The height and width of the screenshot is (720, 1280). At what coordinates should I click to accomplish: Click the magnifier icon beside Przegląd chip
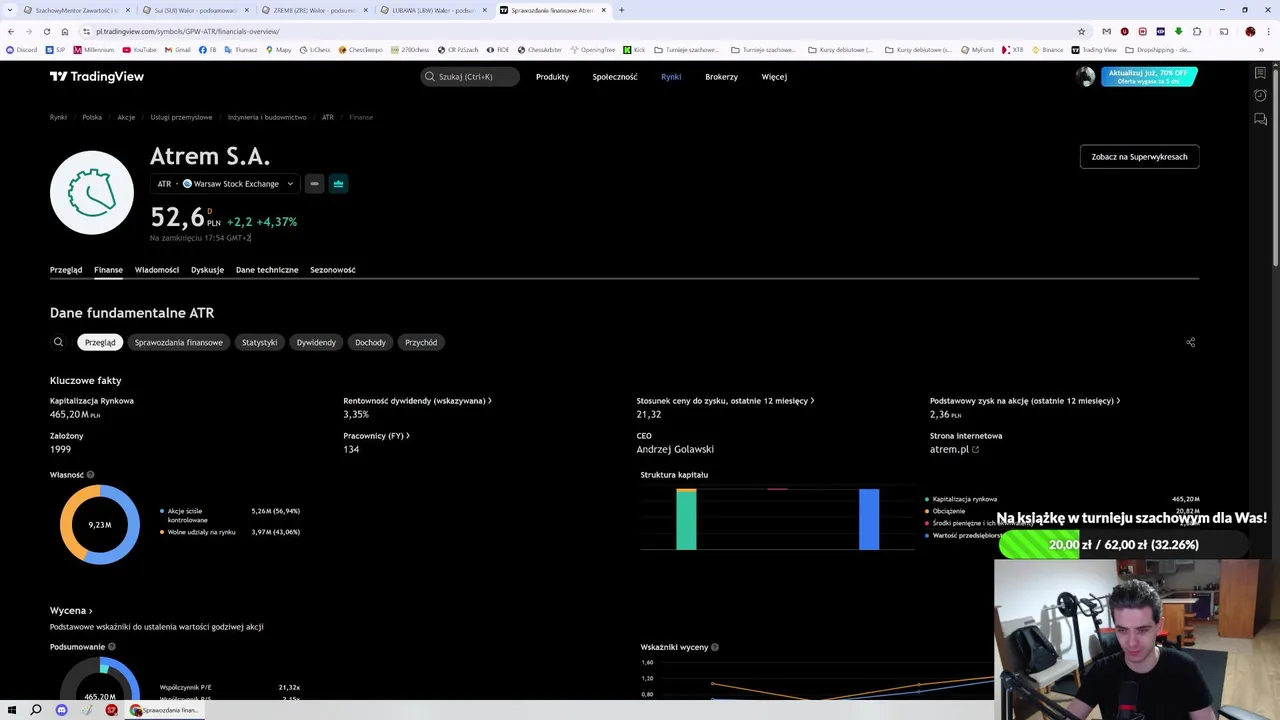[x=58, y=342]
